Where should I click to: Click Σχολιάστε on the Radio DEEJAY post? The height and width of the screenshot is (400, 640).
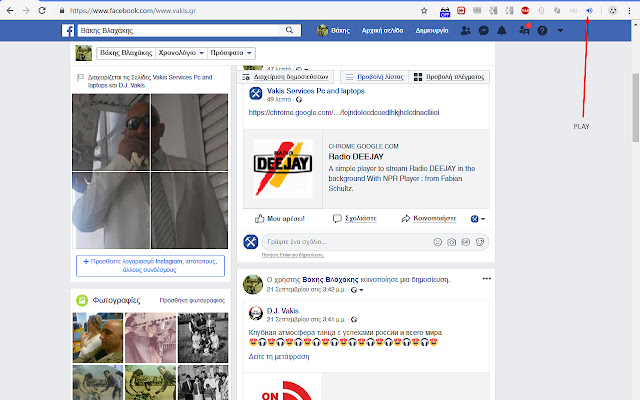click(354, 219)
